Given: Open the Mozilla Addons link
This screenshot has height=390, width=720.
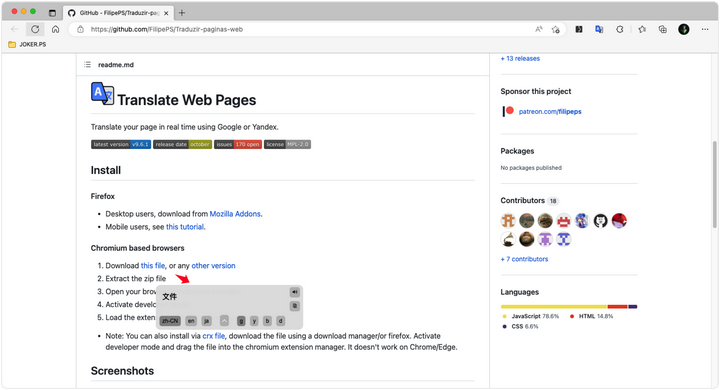Looking at the screenshot, I should point(235,214).
